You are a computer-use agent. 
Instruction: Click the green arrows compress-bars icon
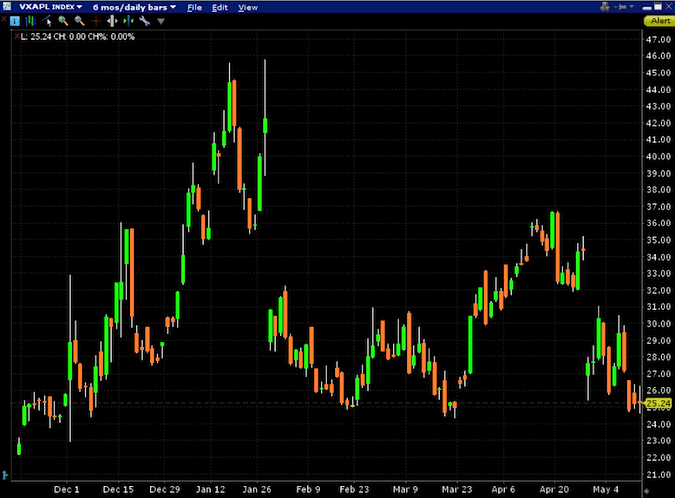coord(128,21)
